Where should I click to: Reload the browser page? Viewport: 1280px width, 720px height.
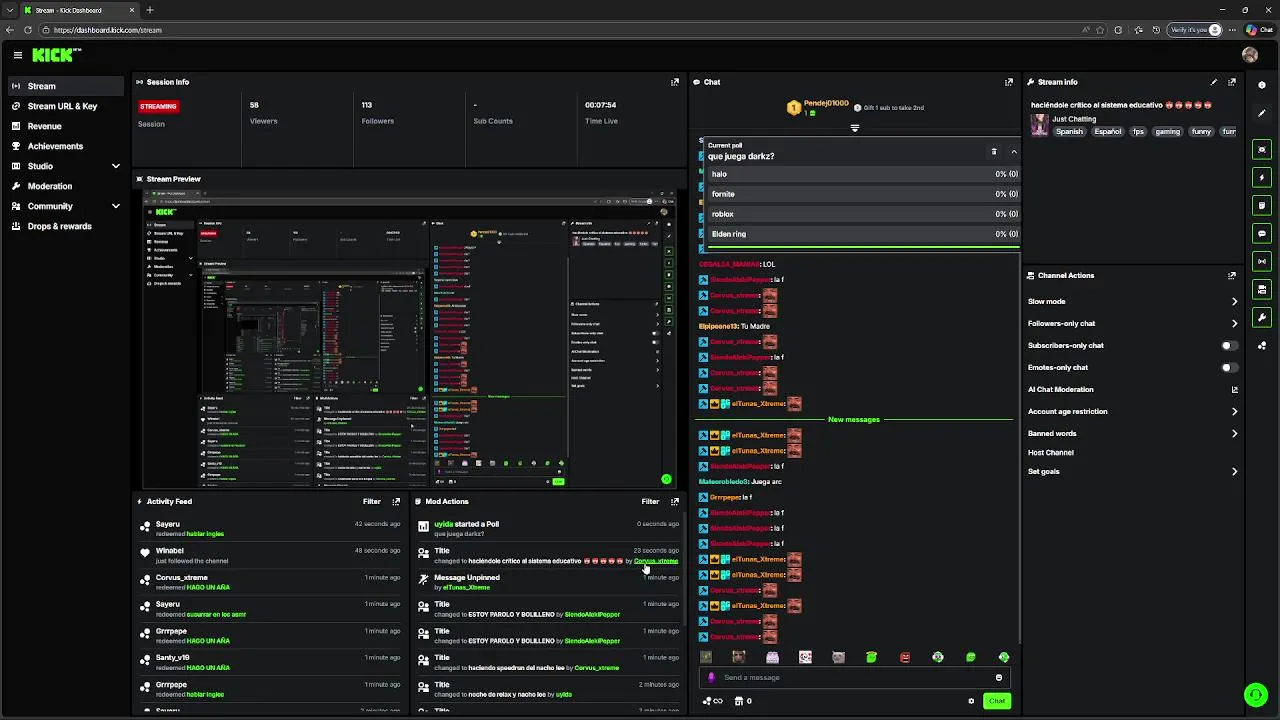28,30
